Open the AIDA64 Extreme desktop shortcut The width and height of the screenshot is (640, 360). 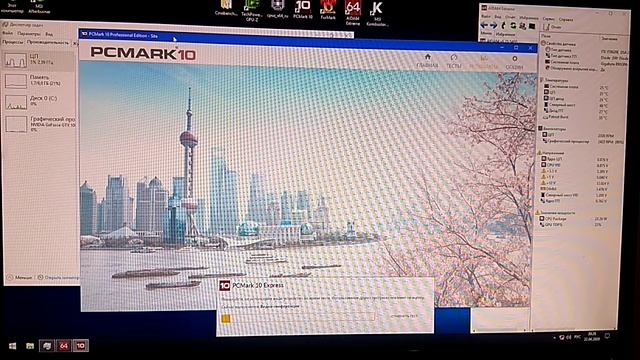point(353,13)
